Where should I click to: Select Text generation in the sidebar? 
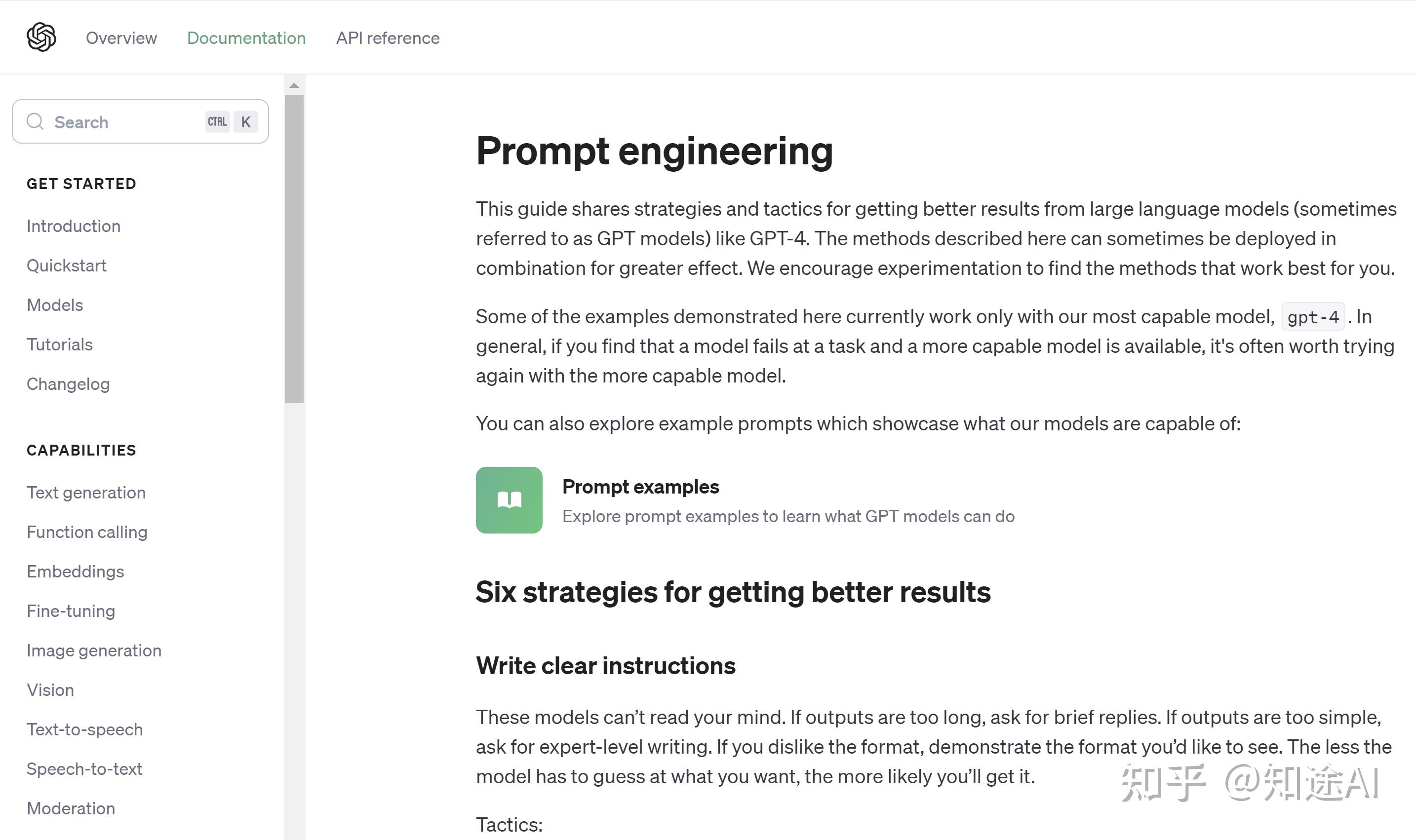[86, 493]
